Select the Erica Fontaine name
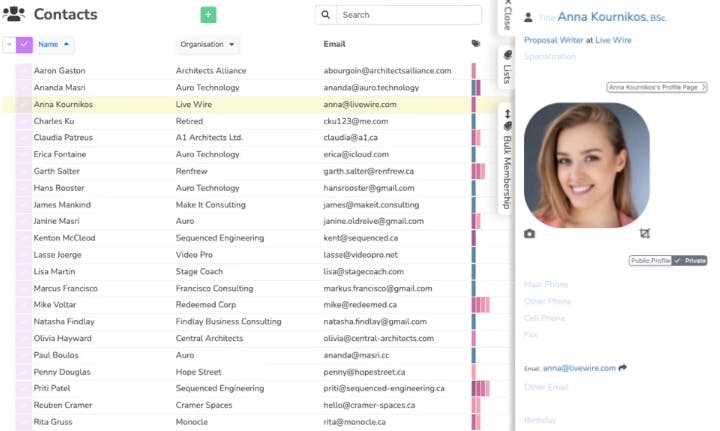 (60, 154)
